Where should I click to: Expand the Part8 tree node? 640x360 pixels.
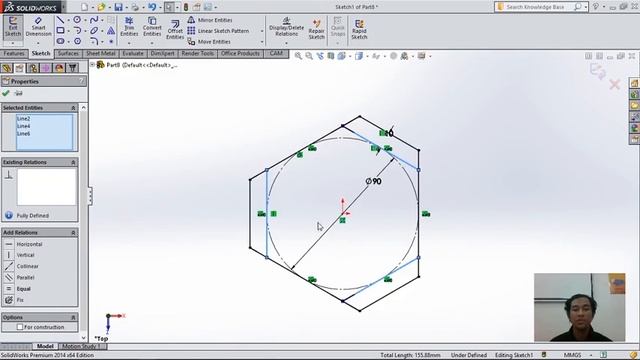click(92, 64)
